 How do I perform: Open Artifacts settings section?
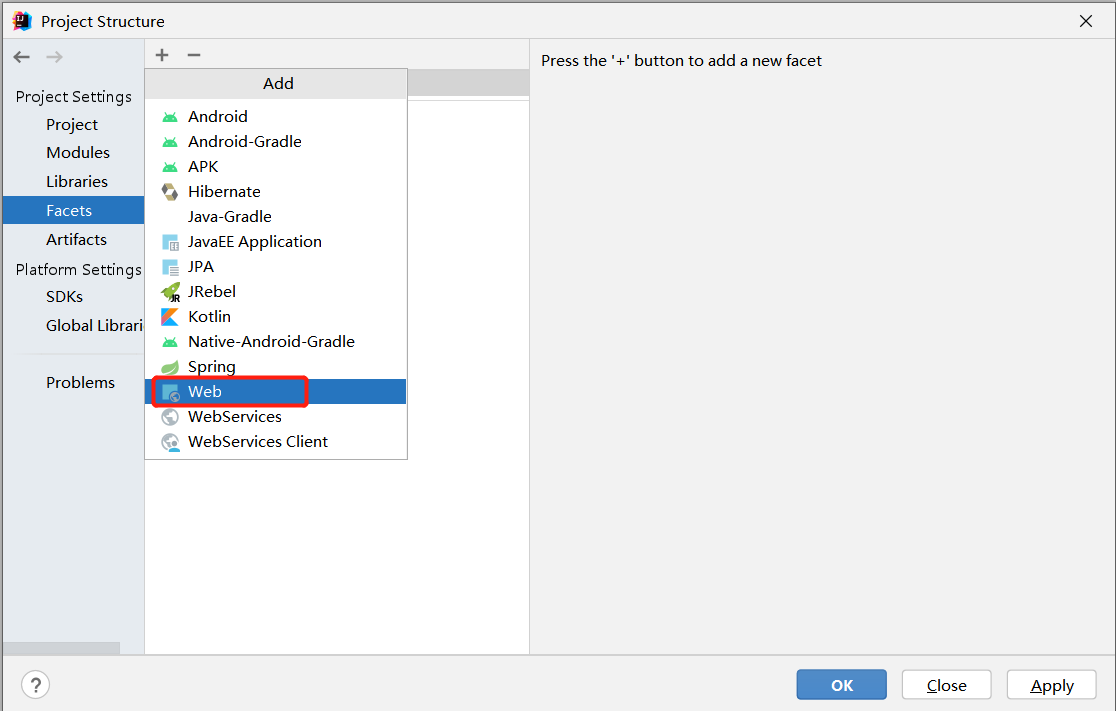[x=76, y=240]
